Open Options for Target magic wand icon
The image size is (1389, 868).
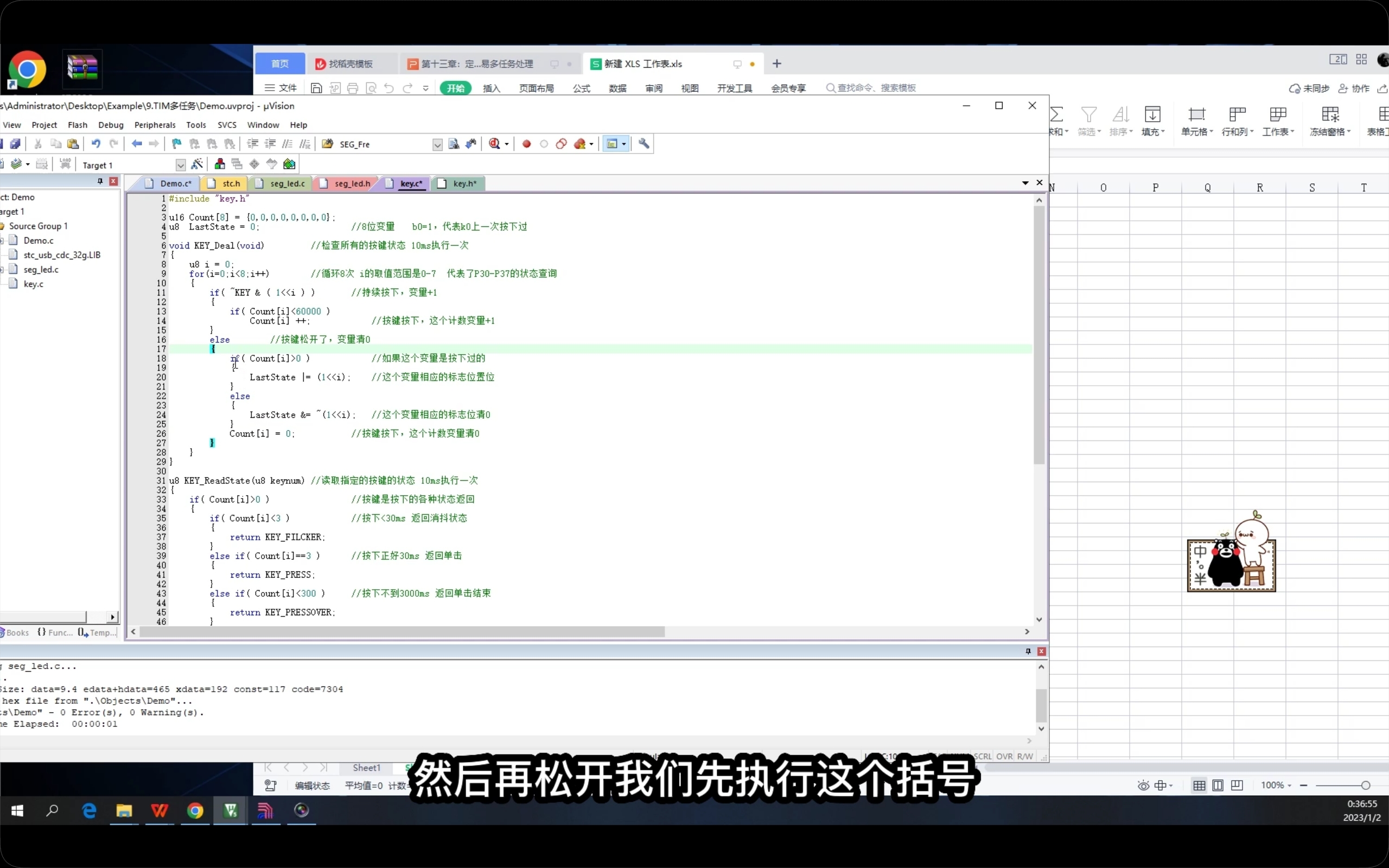(x=197, y=165)
